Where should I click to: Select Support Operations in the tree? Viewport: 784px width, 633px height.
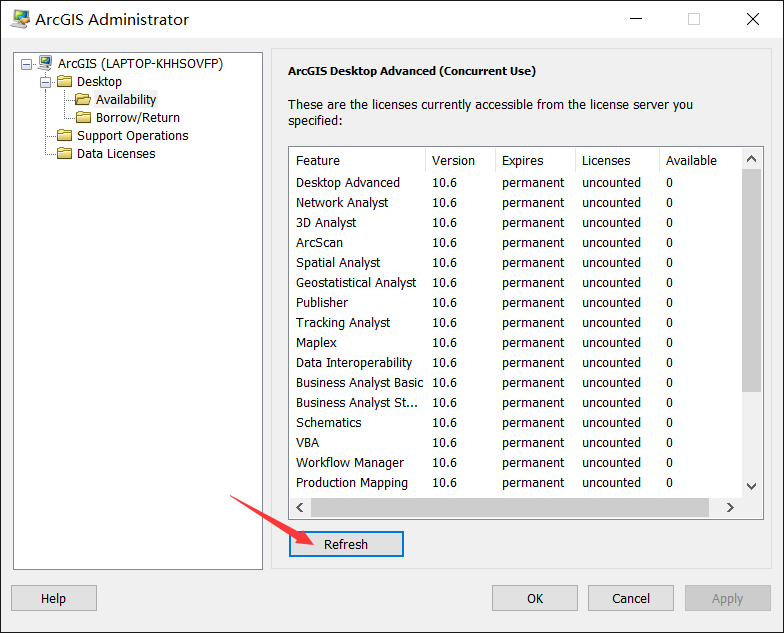(x=132, y=136)
